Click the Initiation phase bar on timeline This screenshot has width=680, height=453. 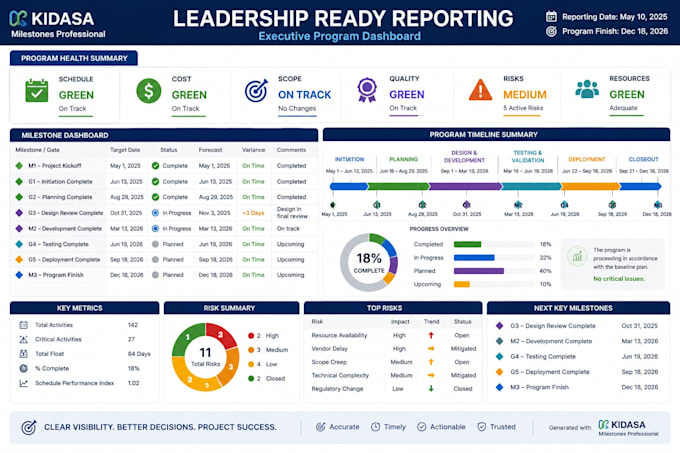click(349, 186)
